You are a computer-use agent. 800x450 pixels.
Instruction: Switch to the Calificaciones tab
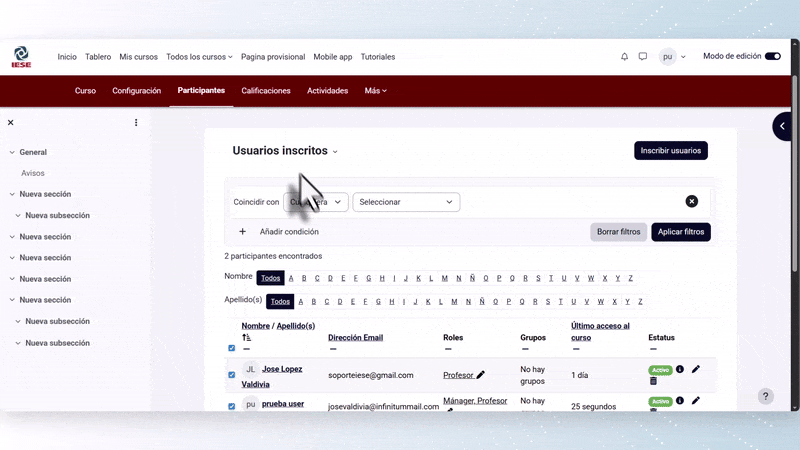click(x=266, y=91)
